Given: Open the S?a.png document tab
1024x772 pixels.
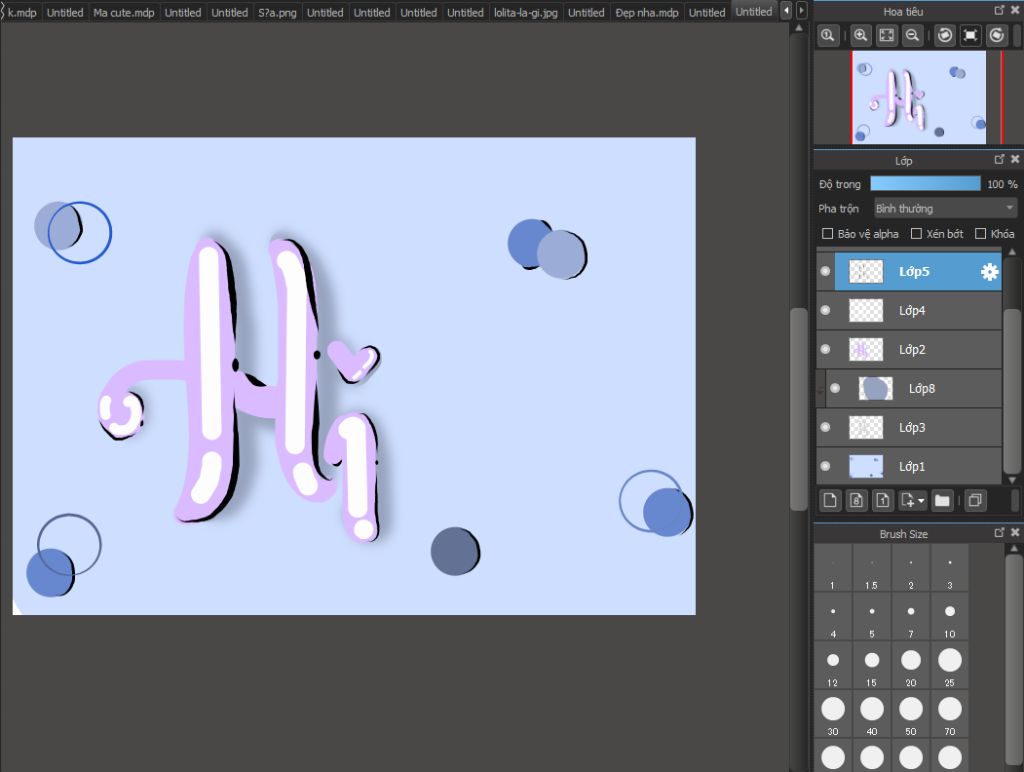Looking at the screenshot, I should pos(277,12).
